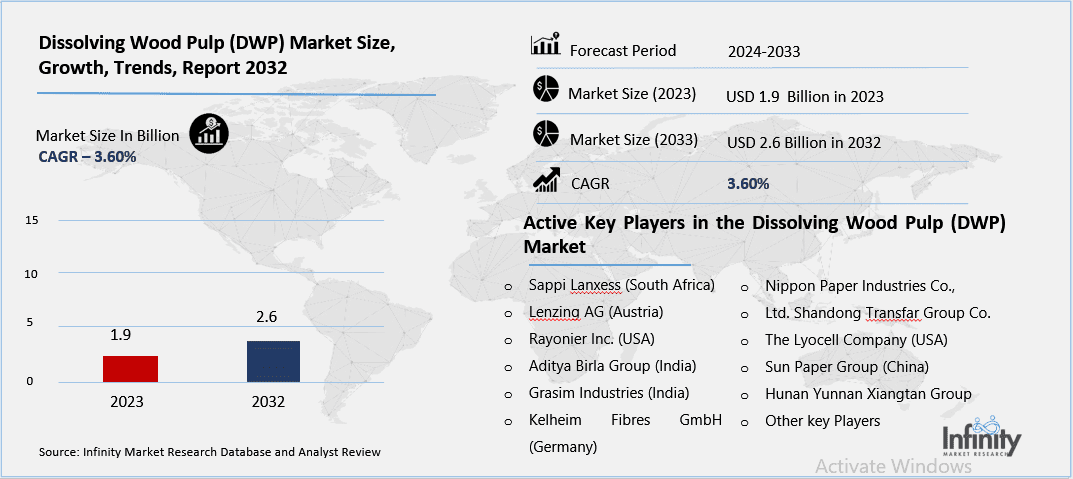Click the '2023' axis label under the chart

pos(127,402)
